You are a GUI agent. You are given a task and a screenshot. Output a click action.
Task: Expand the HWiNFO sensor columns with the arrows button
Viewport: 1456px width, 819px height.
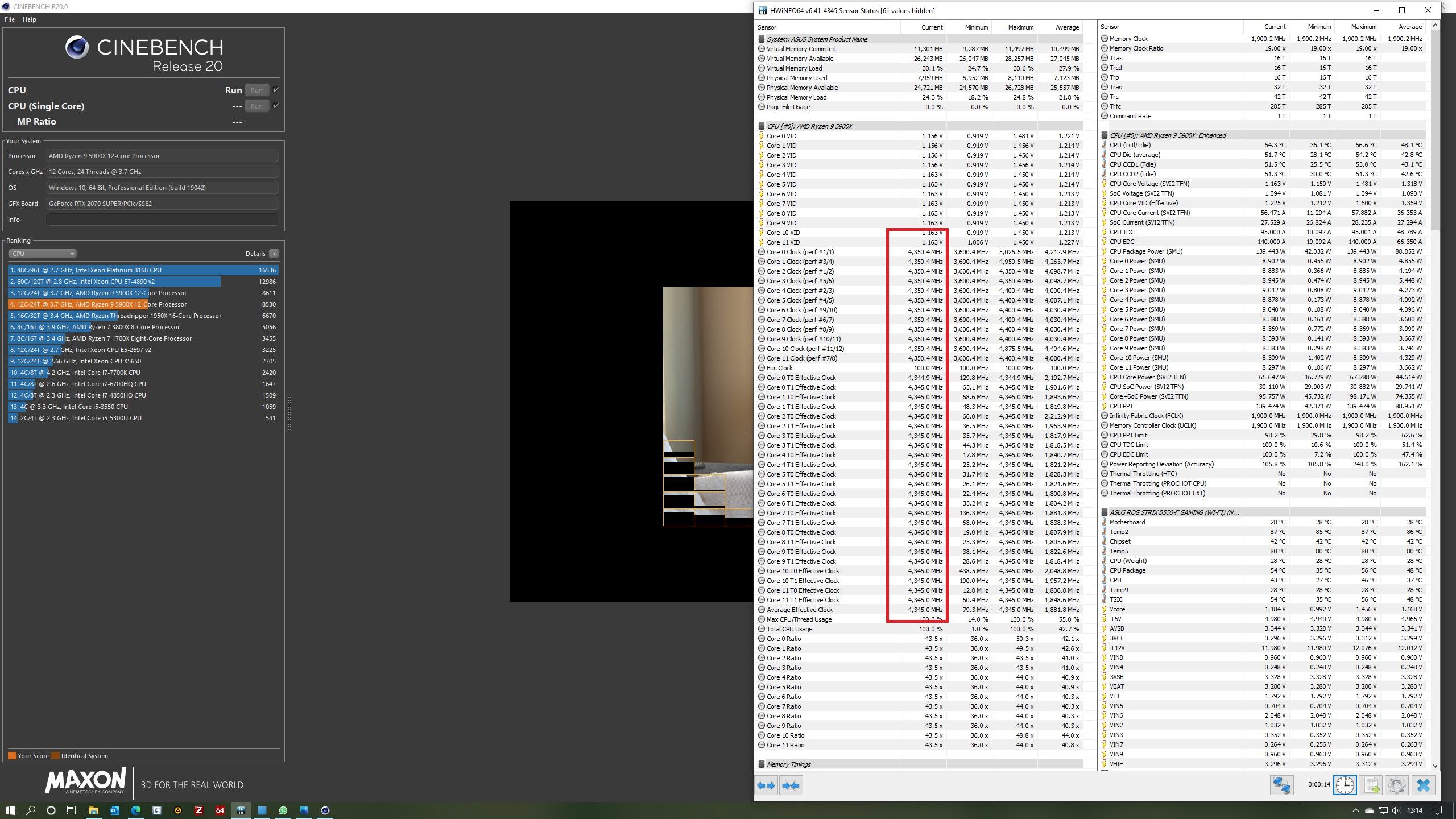click(766, 785)
